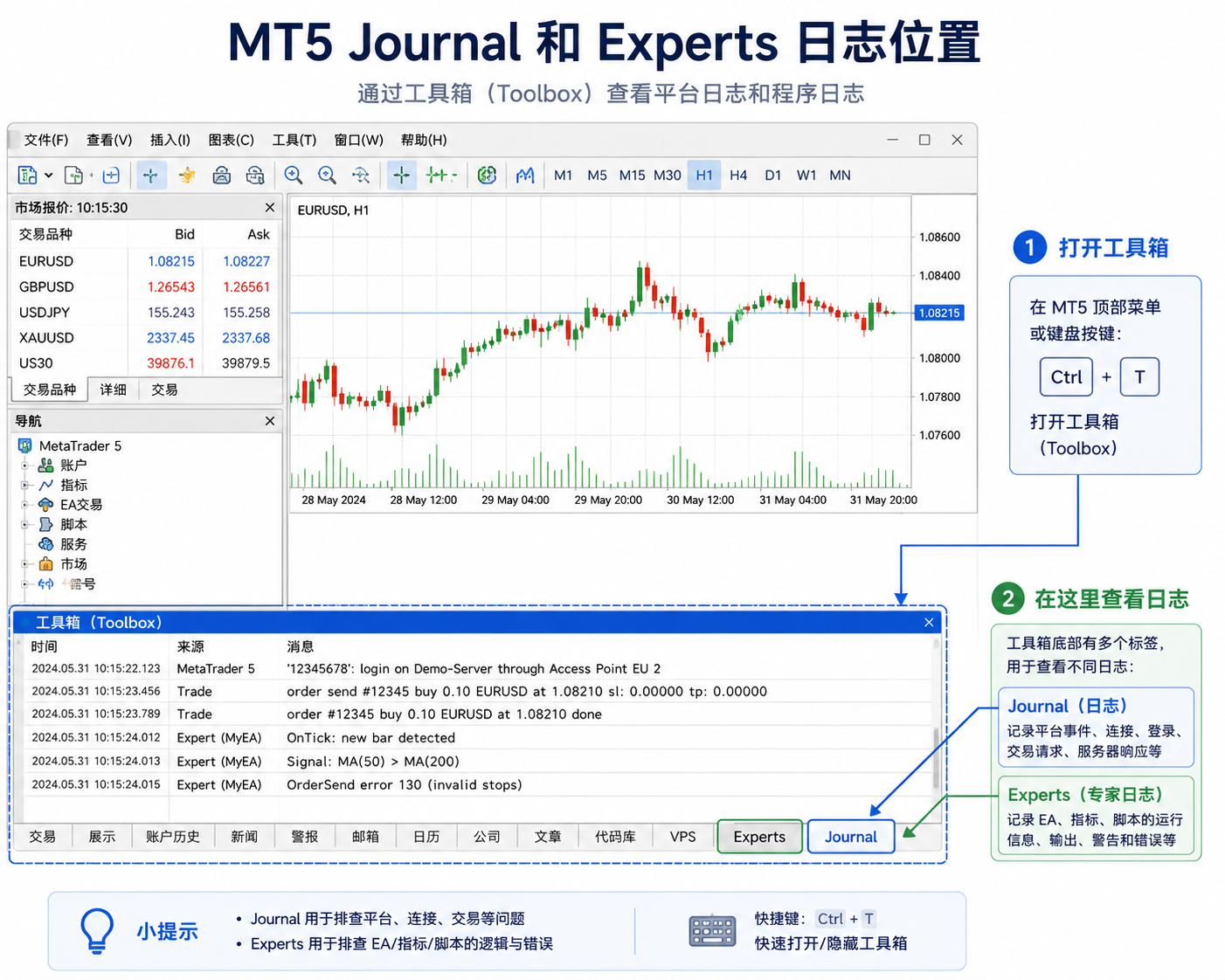This screenshot has width=1225, height=980.
Task: Open the 邮箱 tab in Toolbox
Action: 366,837
